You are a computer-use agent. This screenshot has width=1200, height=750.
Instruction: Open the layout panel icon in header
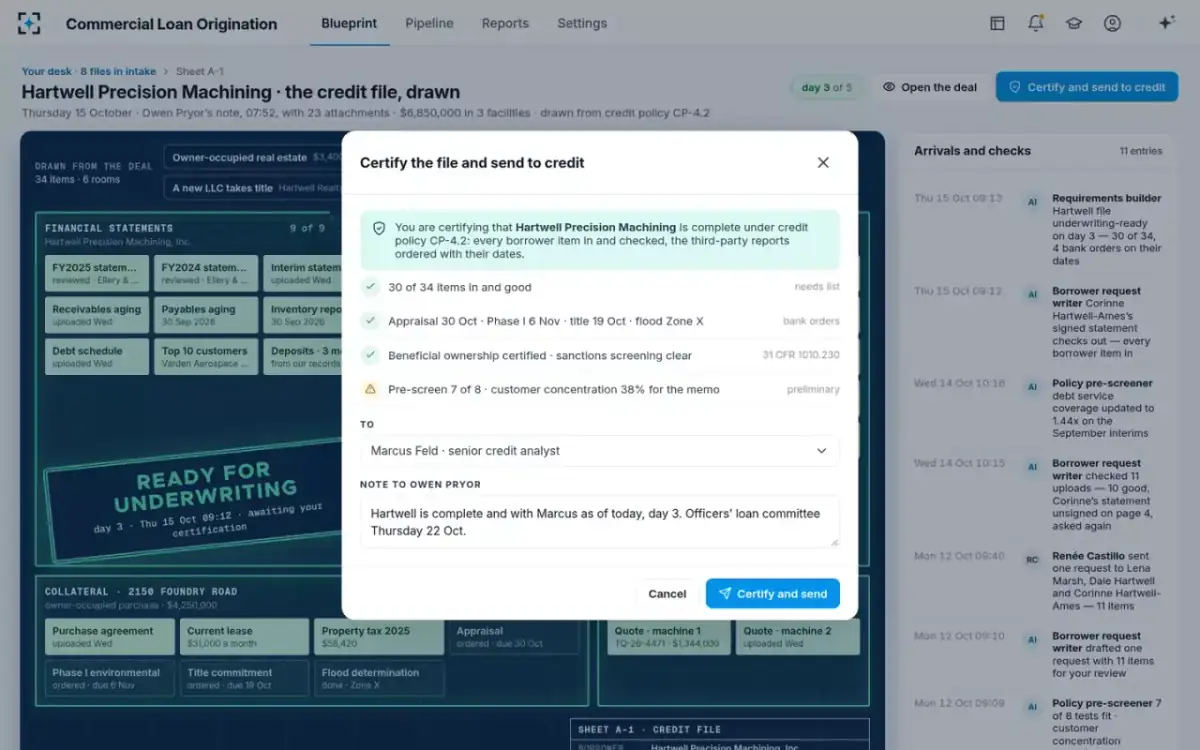tap(997, 23)
